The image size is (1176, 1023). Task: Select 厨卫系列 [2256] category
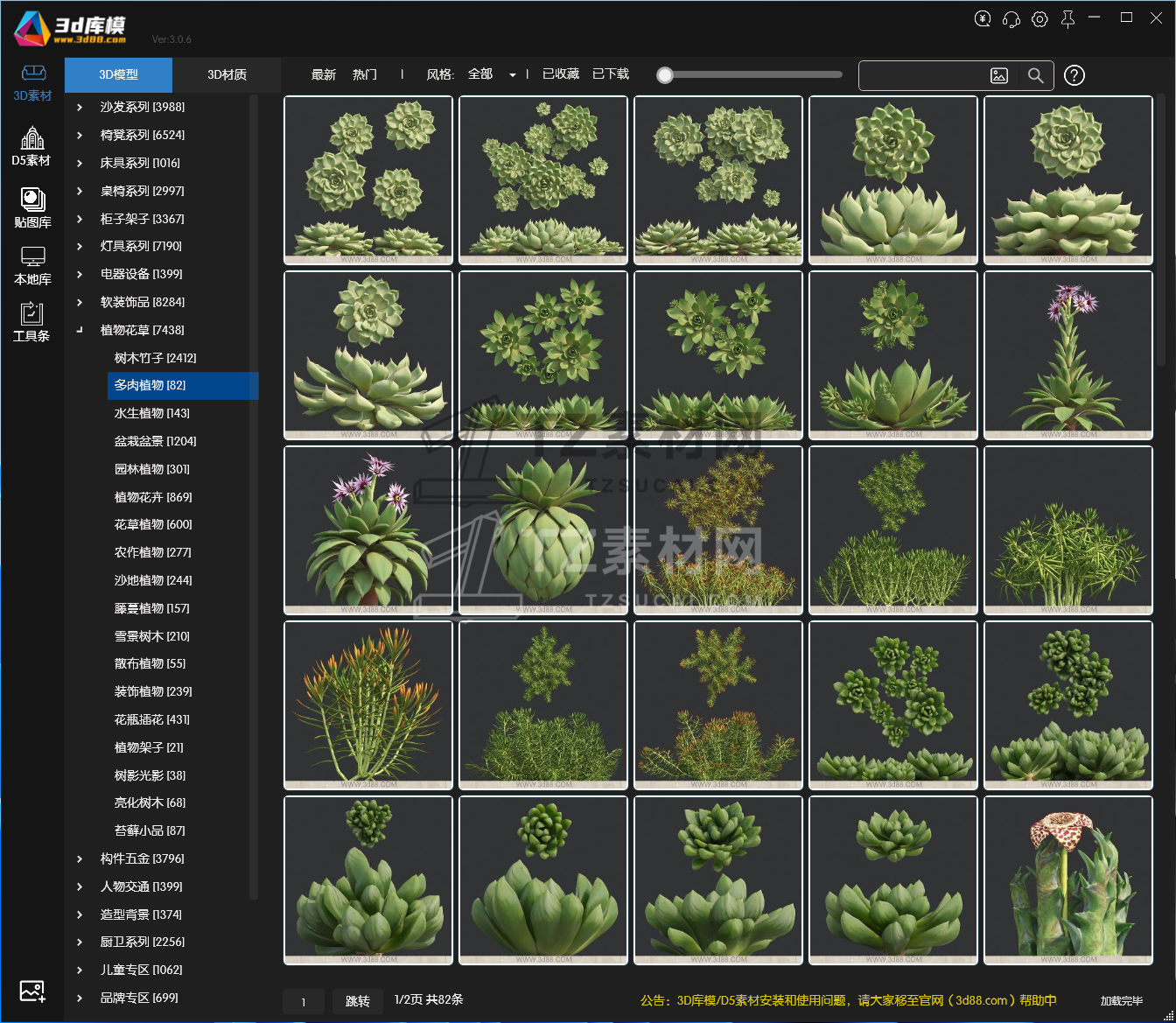tap(143, 942)
